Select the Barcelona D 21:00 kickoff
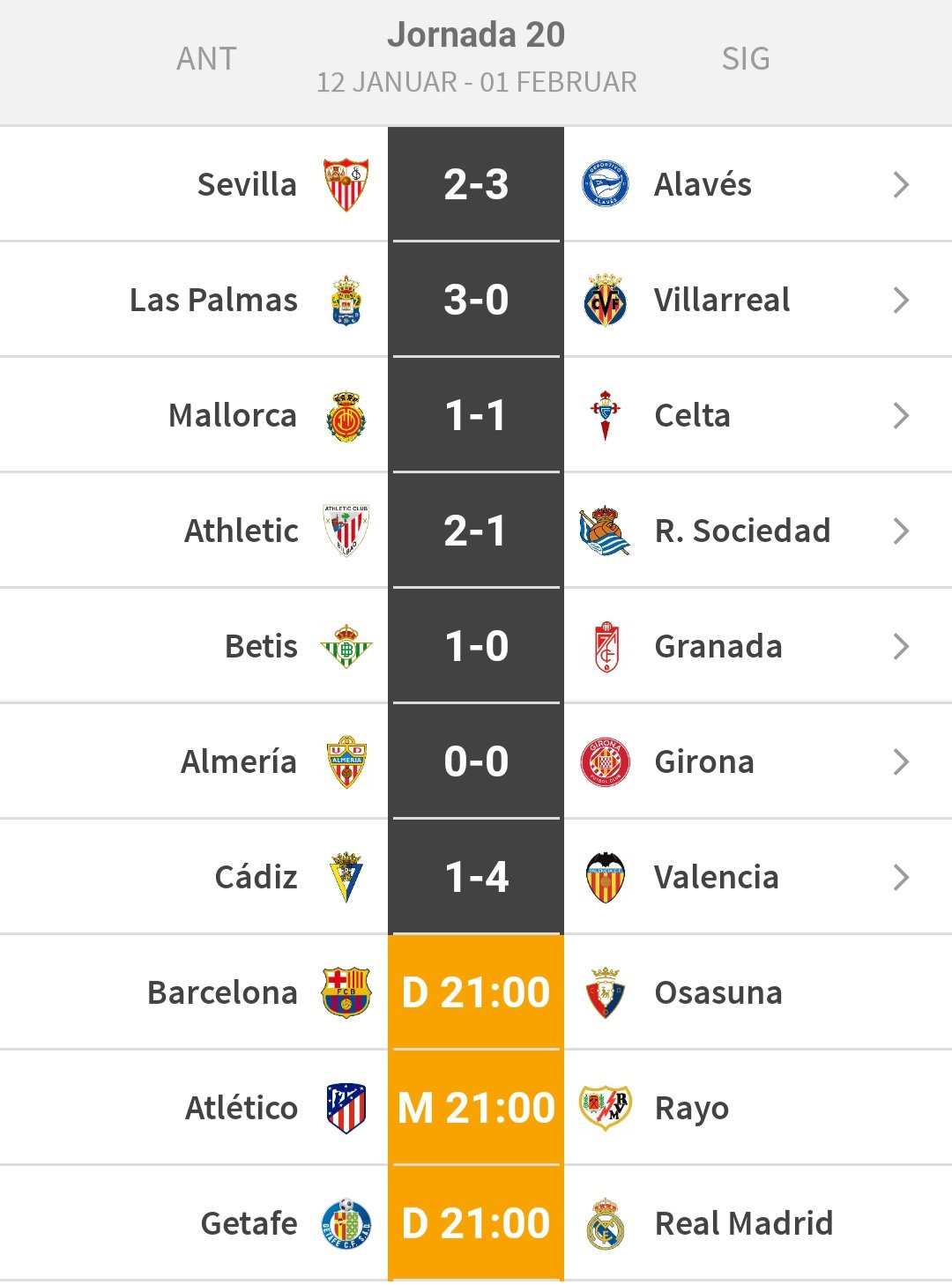This screenshot has width=952, height=1285. (x=476, y=992)
